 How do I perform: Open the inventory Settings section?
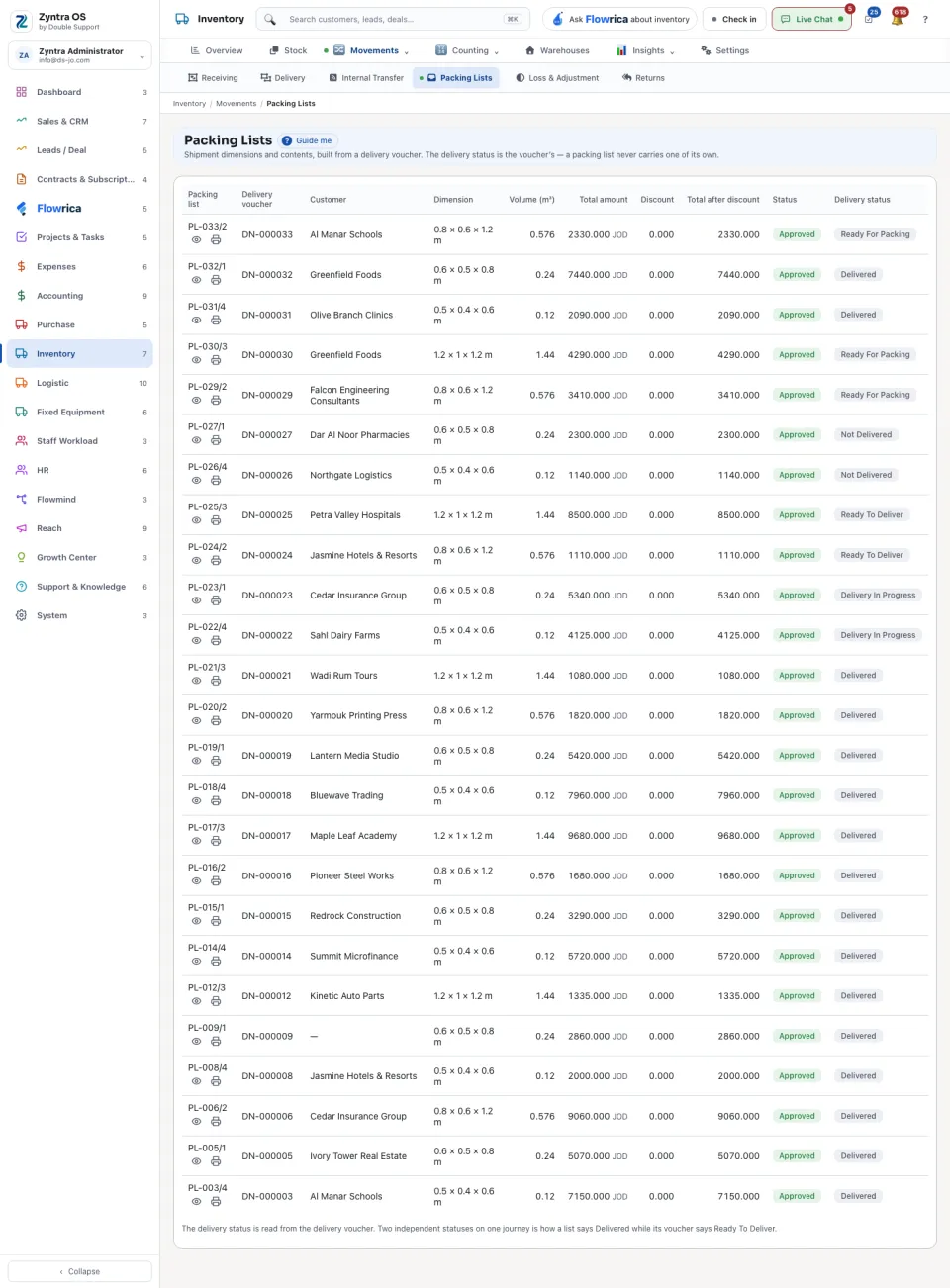725,50
